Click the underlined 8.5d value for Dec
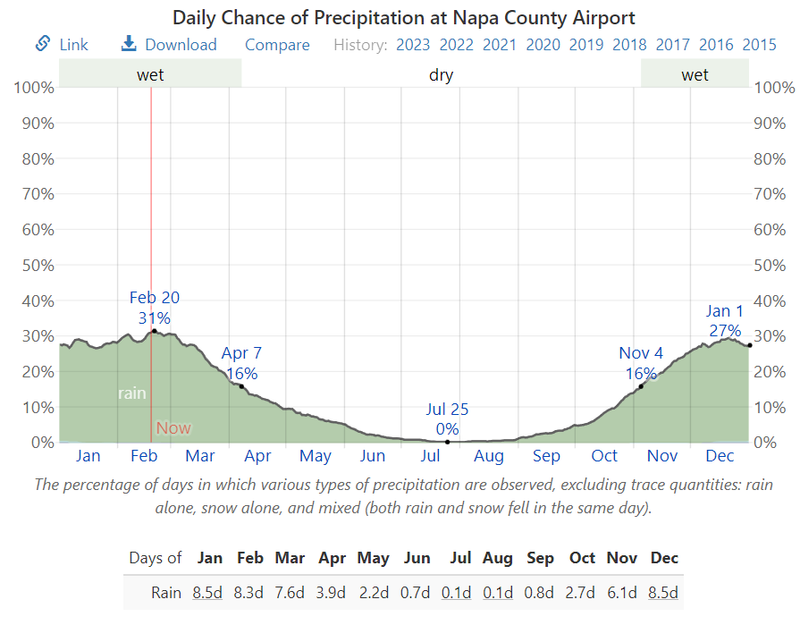 coord(663,592)
